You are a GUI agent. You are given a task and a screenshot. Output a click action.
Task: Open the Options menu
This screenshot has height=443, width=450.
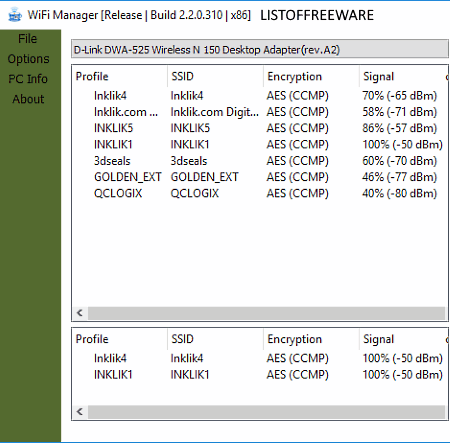28,59
